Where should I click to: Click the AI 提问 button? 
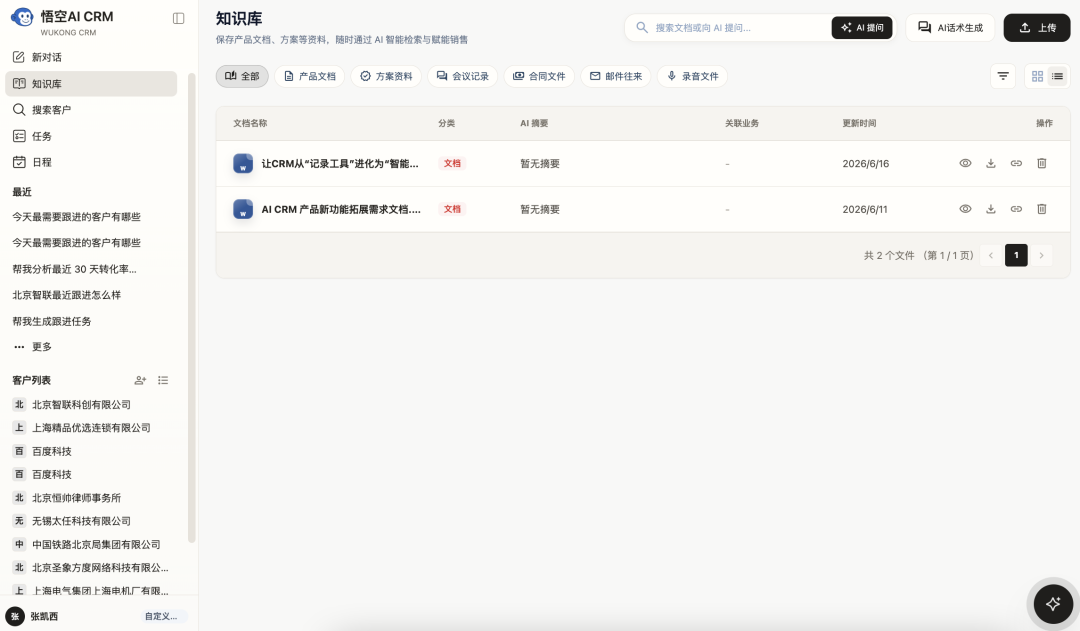[x=862, y=28]
